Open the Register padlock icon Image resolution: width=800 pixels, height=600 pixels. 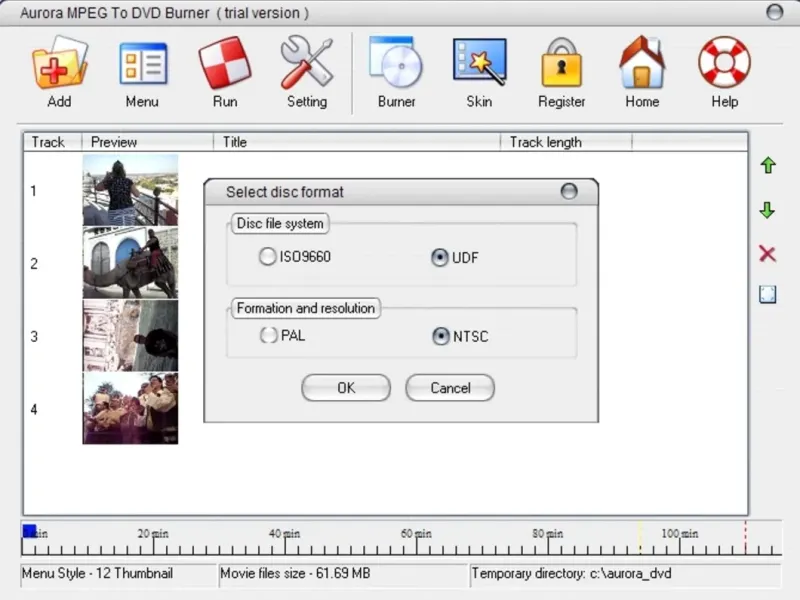pos(561,62)
